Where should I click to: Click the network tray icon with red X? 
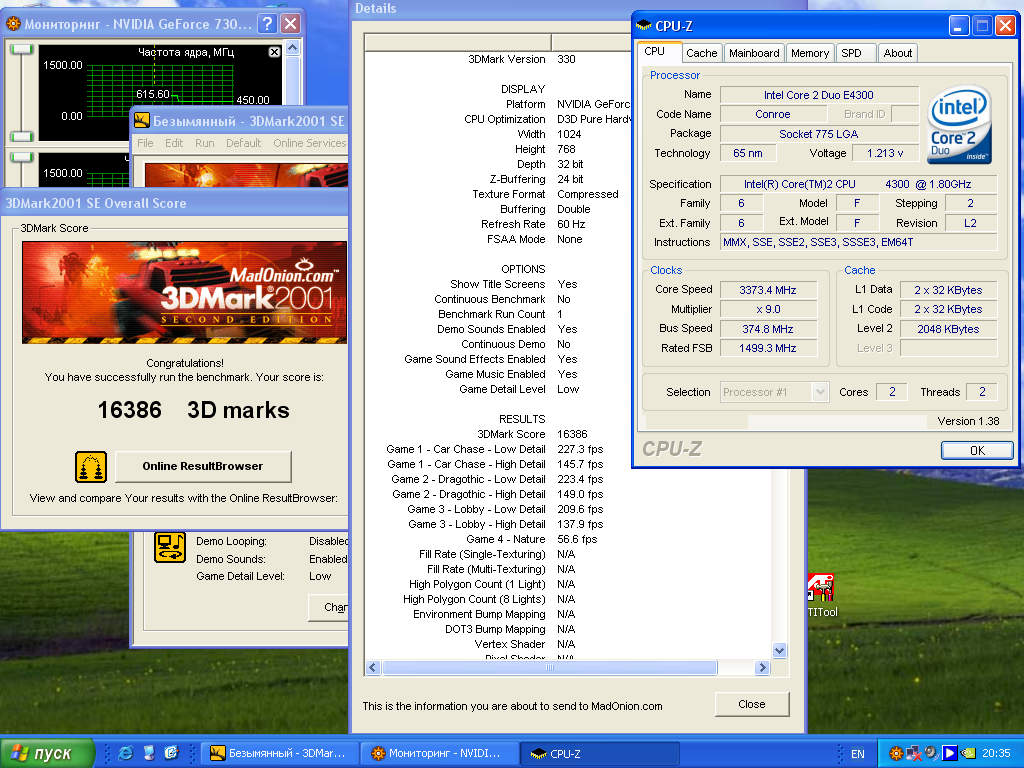point(914,754)
